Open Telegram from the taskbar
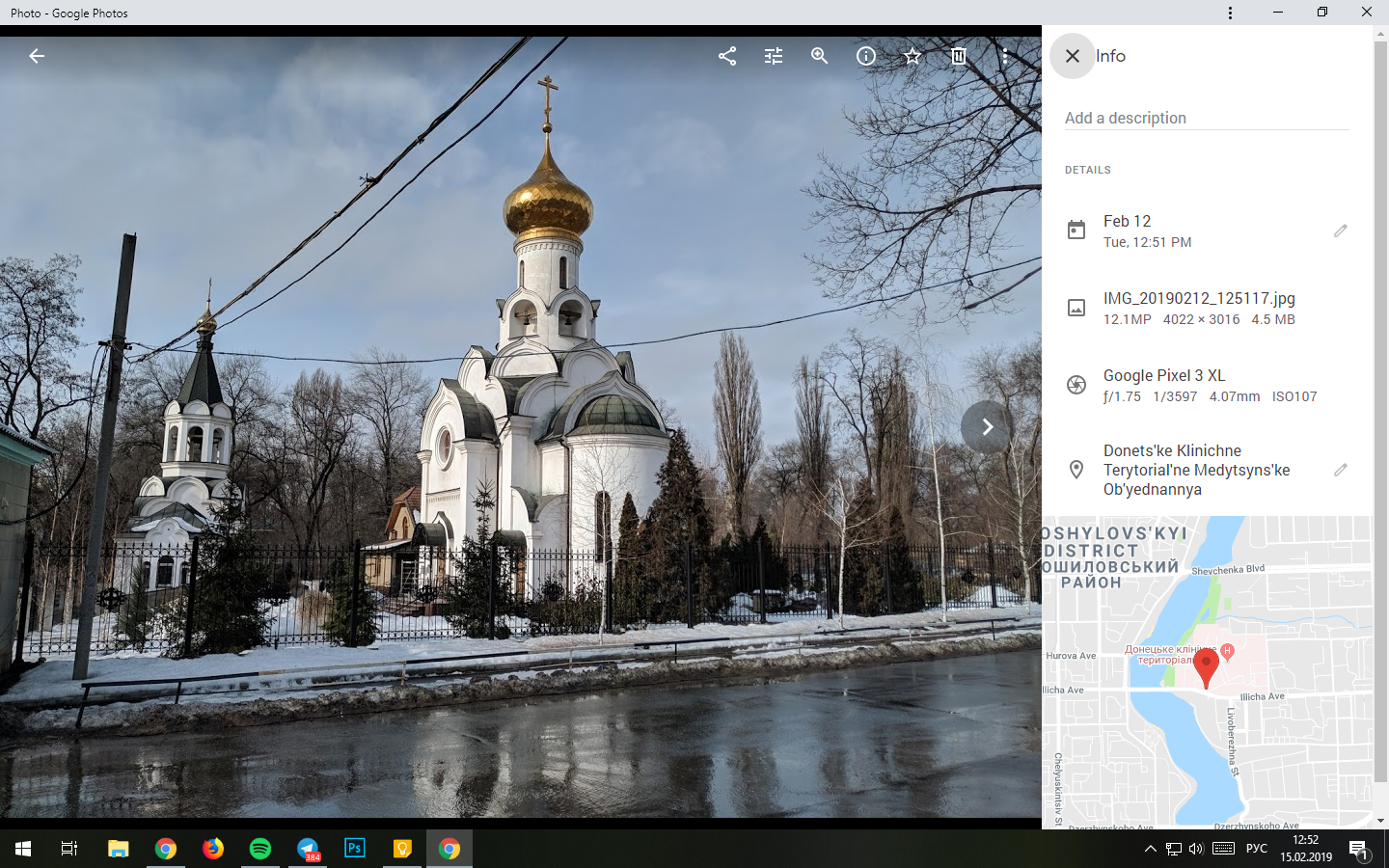 (307, 849)
